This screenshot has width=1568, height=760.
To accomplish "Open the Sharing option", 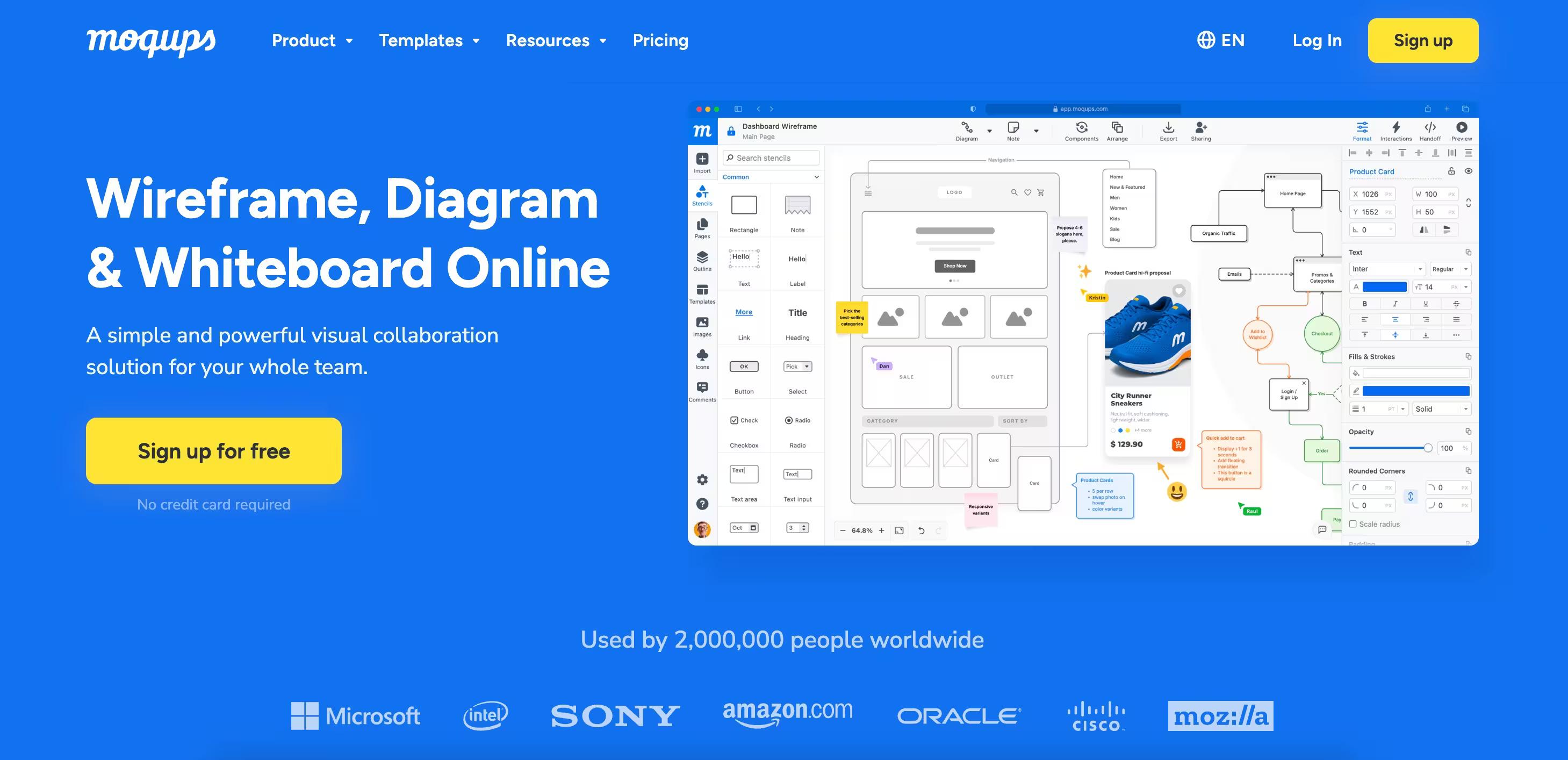I will click(x=1200, y=131).
